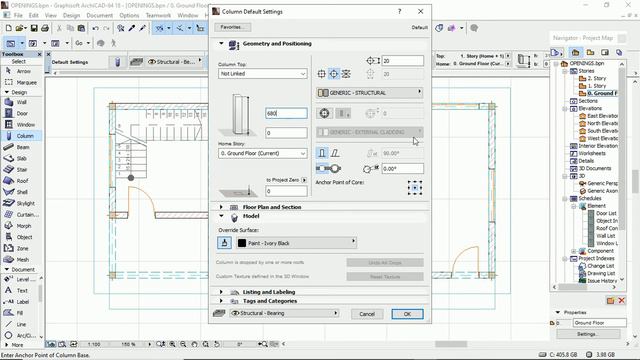The height and width of the screenshot is (360, 640).
Task: Open the View menu
Action: click(51, 15)
